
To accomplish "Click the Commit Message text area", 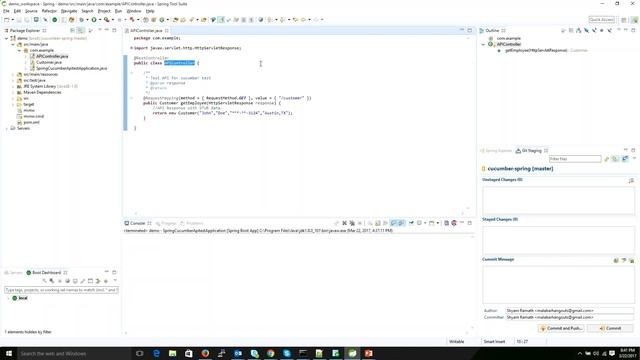I will [558, 284].
